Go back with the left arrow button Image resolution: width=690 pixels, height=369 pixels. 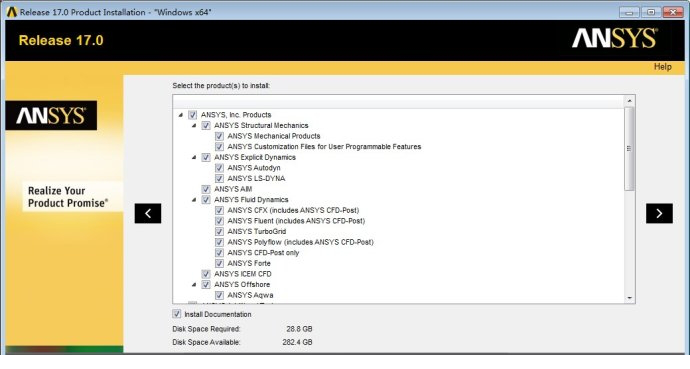point(148,213)
